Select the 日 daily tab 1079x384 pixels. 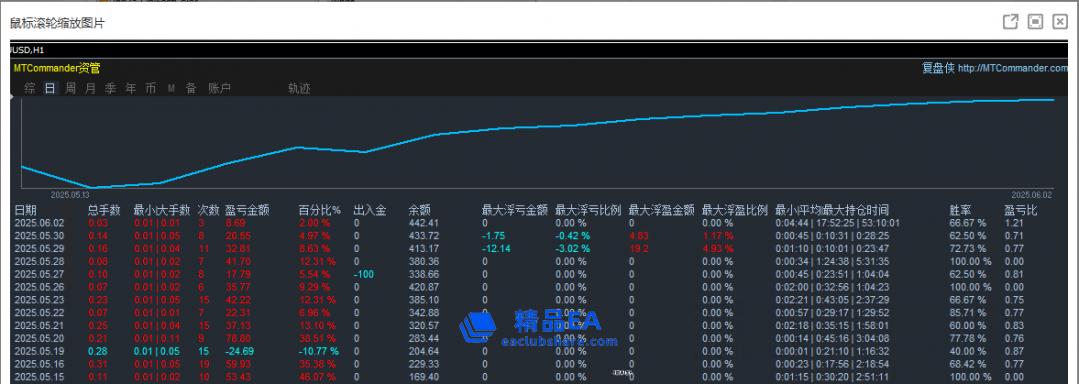pos(50,88)
